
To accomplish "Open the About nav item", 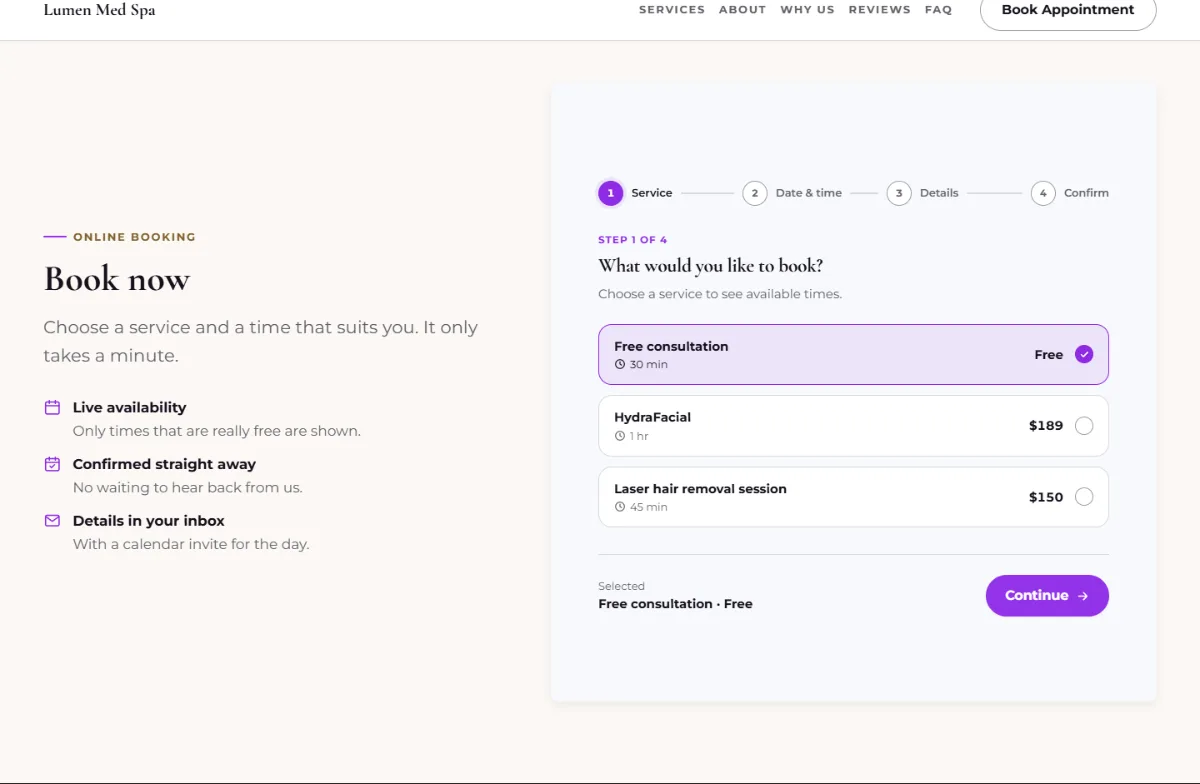I will tap(742, 10).
